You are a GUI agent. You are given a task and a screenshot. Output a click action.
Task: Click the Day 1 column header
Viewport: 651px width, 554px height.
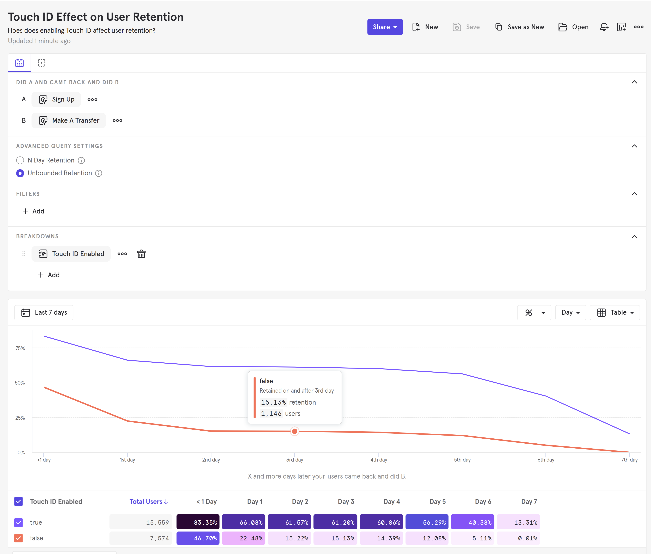pyautogui.click(x=255, y=502)
